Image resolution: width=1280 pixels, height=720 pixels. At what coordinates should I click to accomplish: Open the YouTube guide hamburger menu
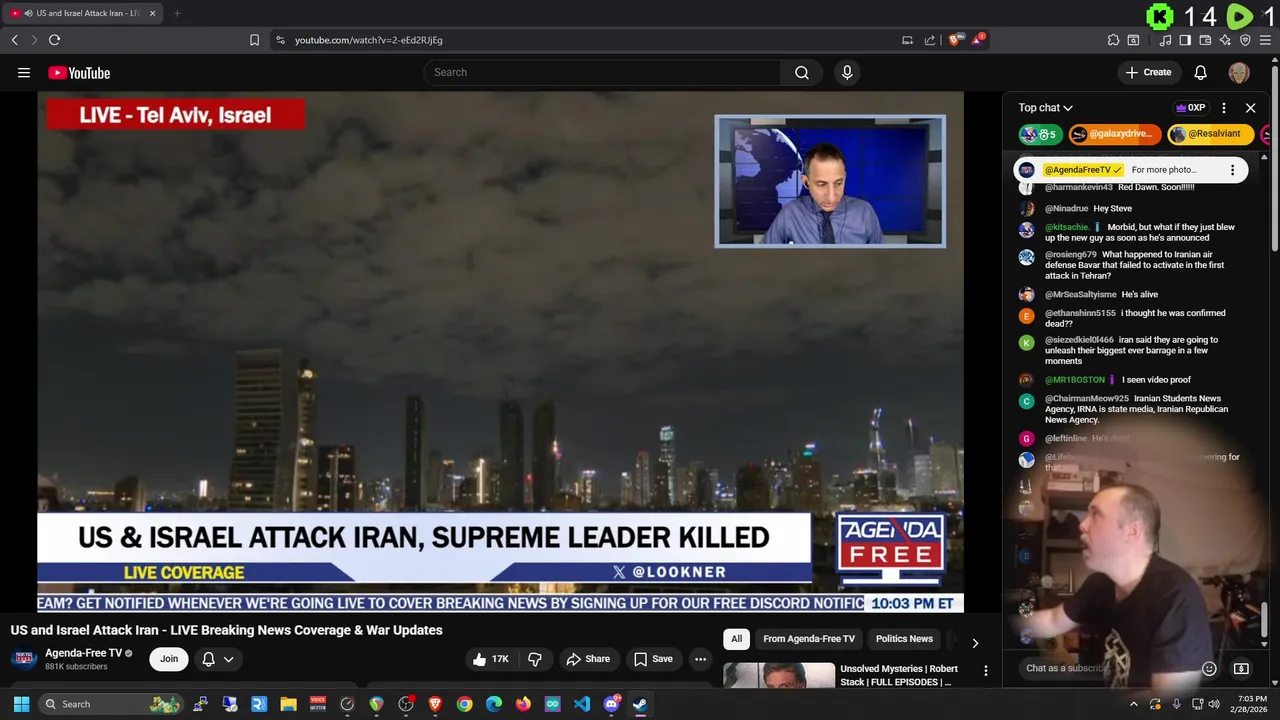pyautogui.click(x=23, y=72)
